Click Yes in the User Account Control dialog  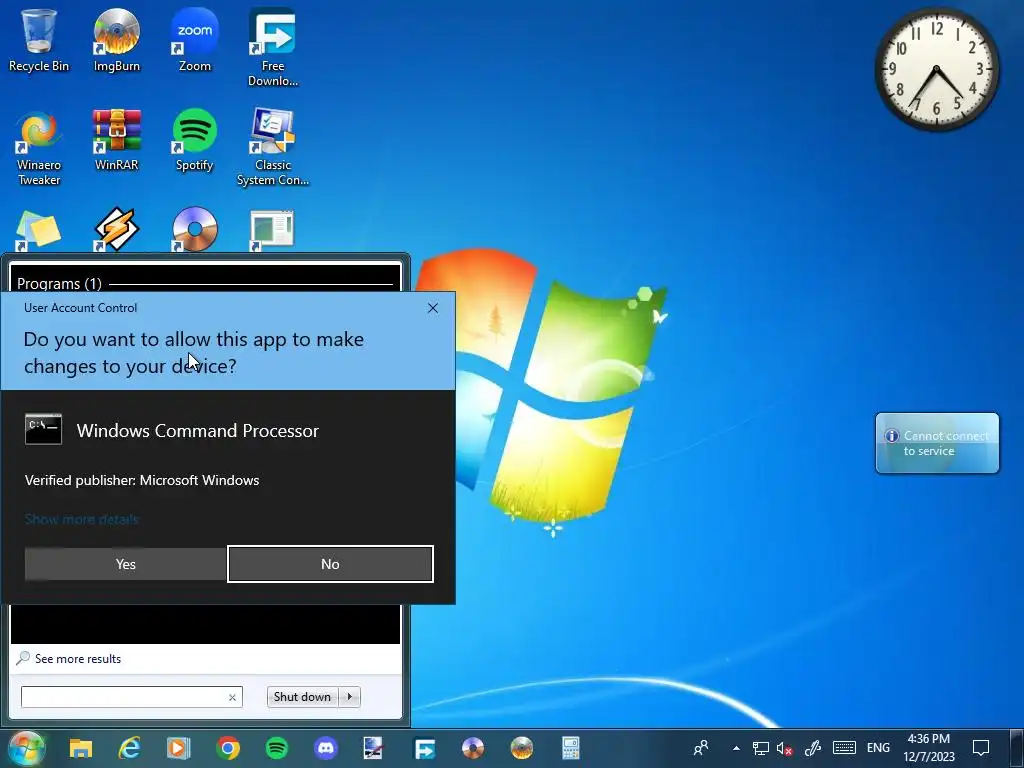(x=125, y=564)
